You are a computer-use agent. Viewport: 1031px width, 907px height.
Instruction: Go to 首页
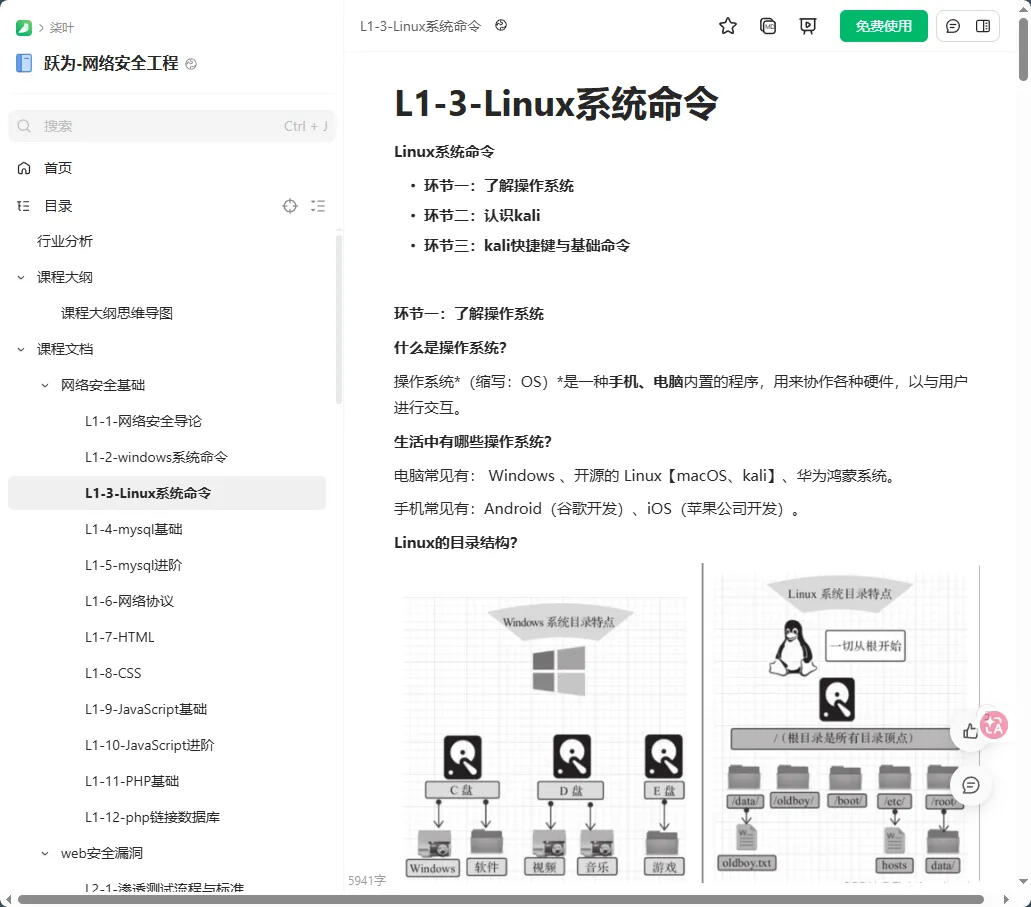click(58, 168)
